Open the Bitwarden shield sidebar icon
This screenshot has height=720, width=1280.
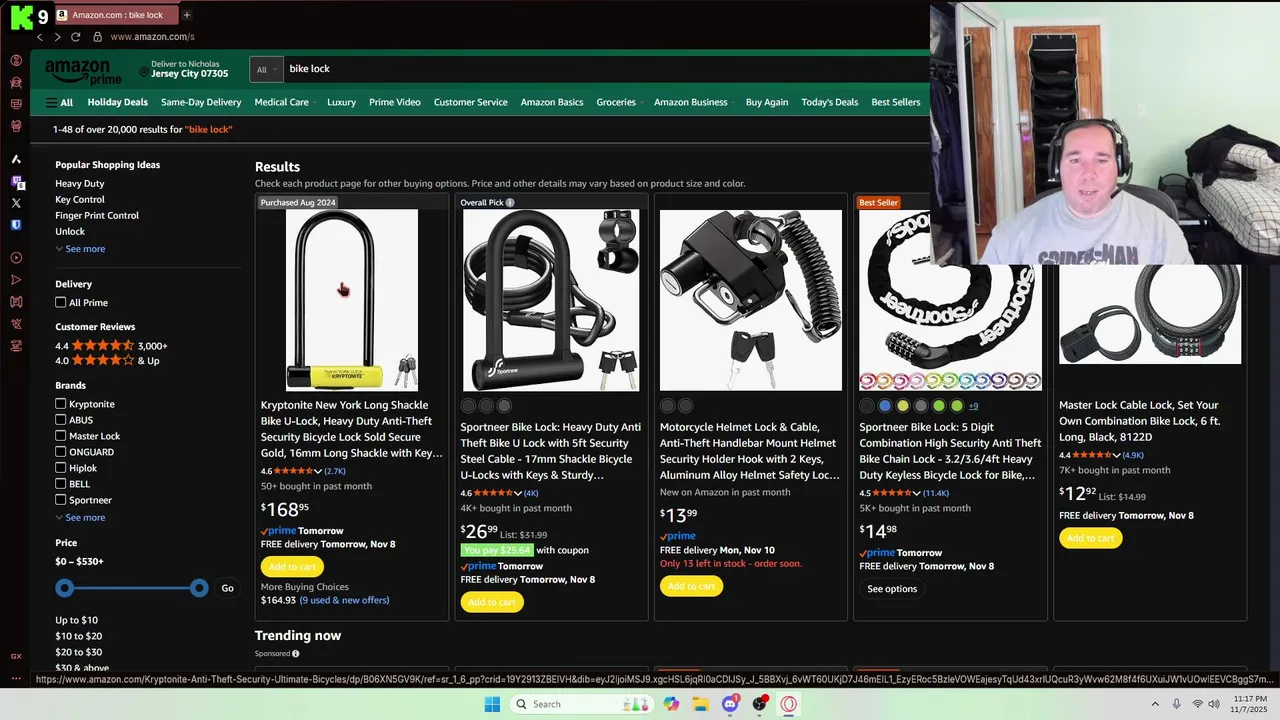pos(16,225)
